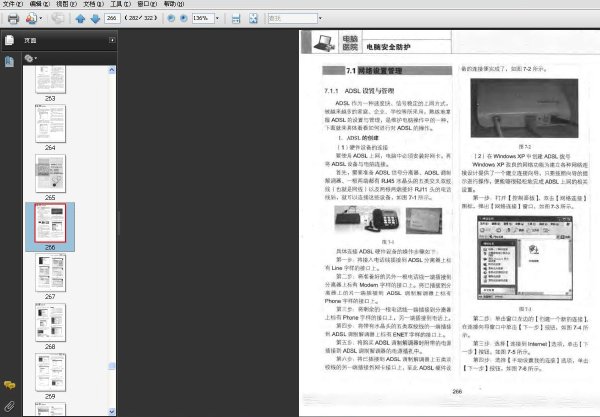Click the page number field showing 266
Viewport: 600px width, 417px height.
point(112,18)
